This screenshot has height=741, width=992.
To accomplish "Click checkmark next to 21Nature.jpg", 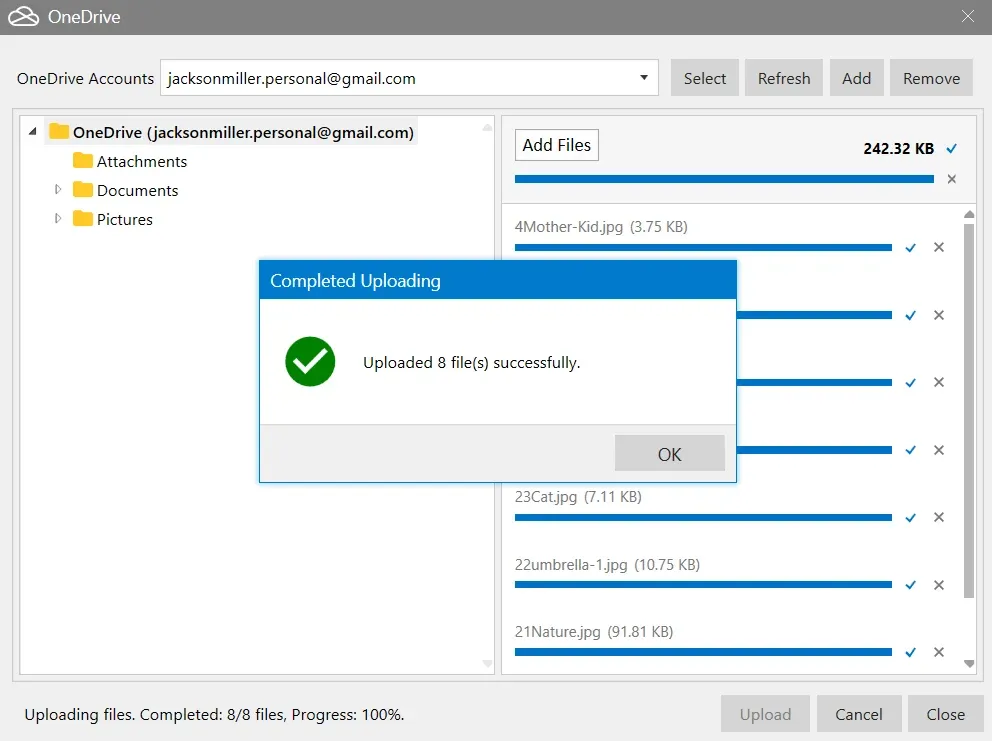I will [x=910, y=652].
